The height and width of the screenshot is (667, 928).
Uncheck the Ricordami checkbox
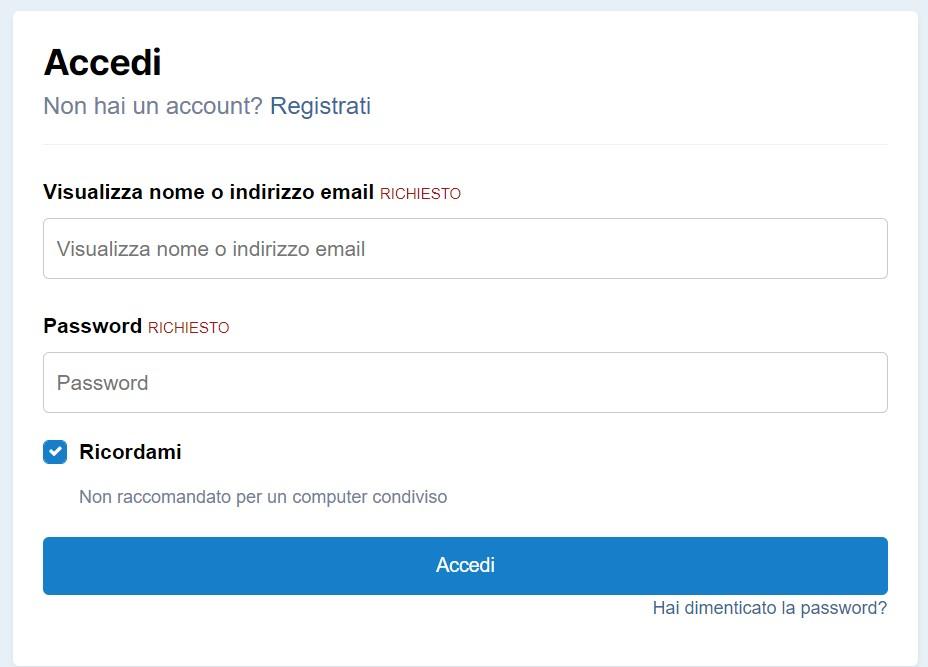(55, 452)
